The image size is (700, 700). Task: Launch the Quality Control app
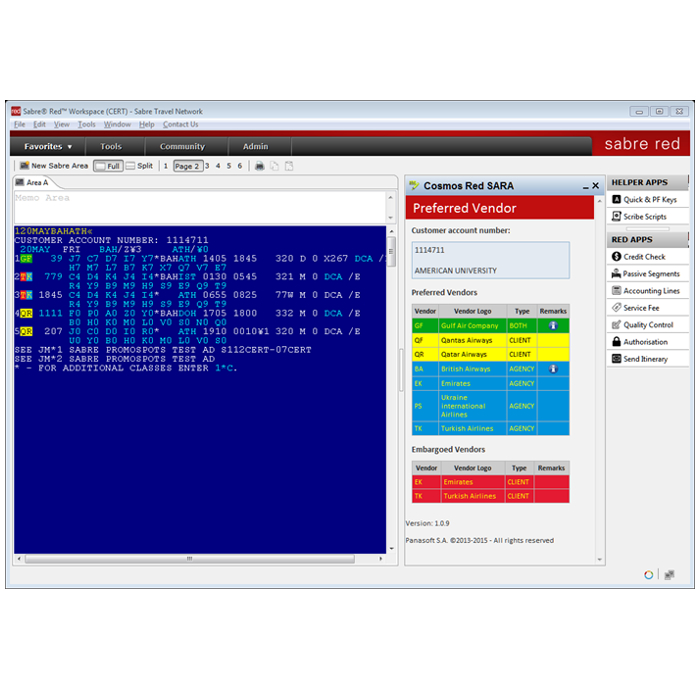pyautogui.click(x=647, y=325)
